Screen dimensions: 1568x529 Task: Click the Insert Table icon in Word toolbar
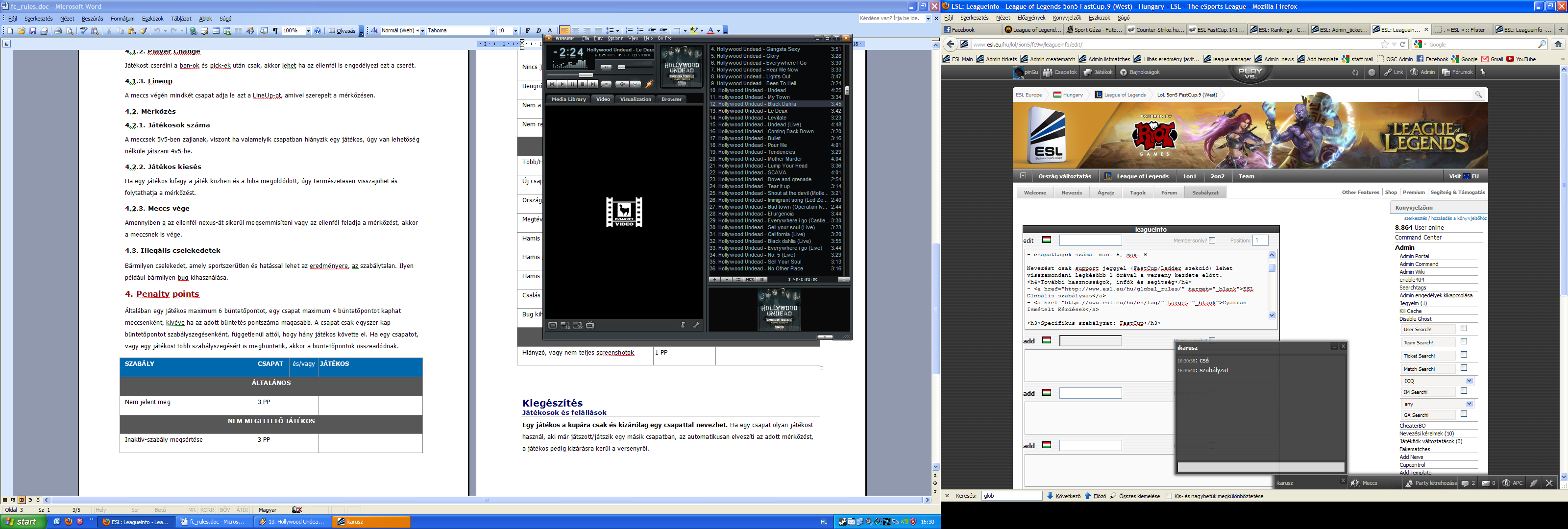pyautogui.click(x=216, y=31)
